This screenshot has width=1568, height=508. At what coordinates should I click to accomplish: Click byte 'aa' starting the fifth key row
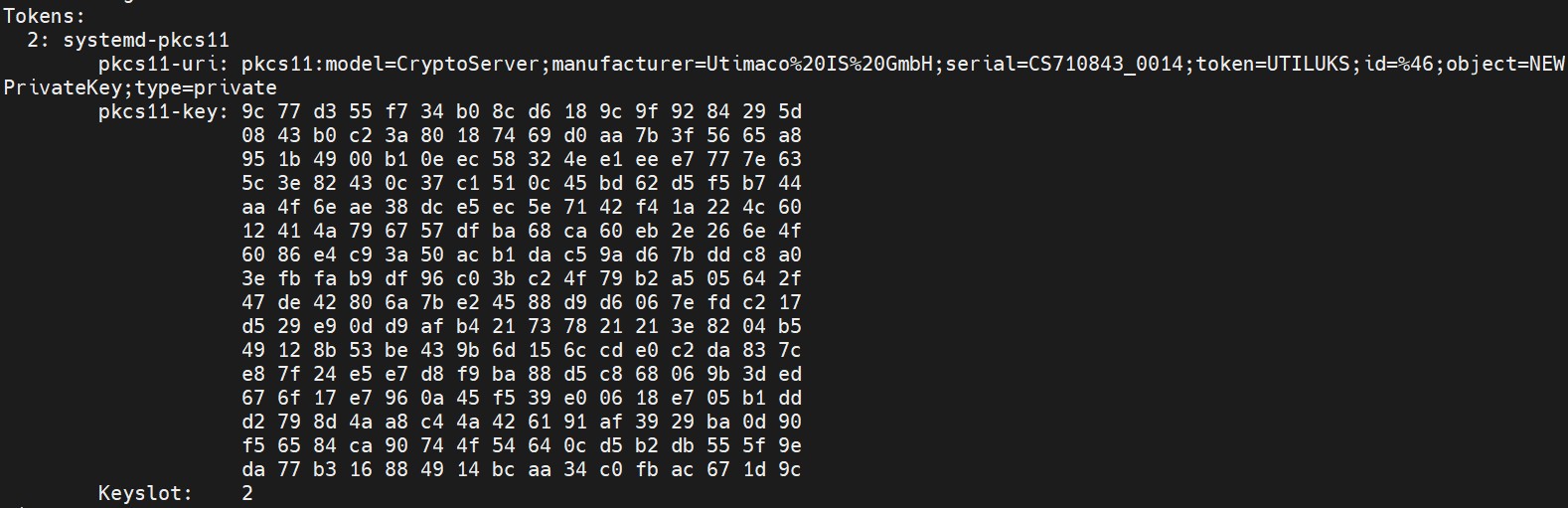[x=253, y=207]
